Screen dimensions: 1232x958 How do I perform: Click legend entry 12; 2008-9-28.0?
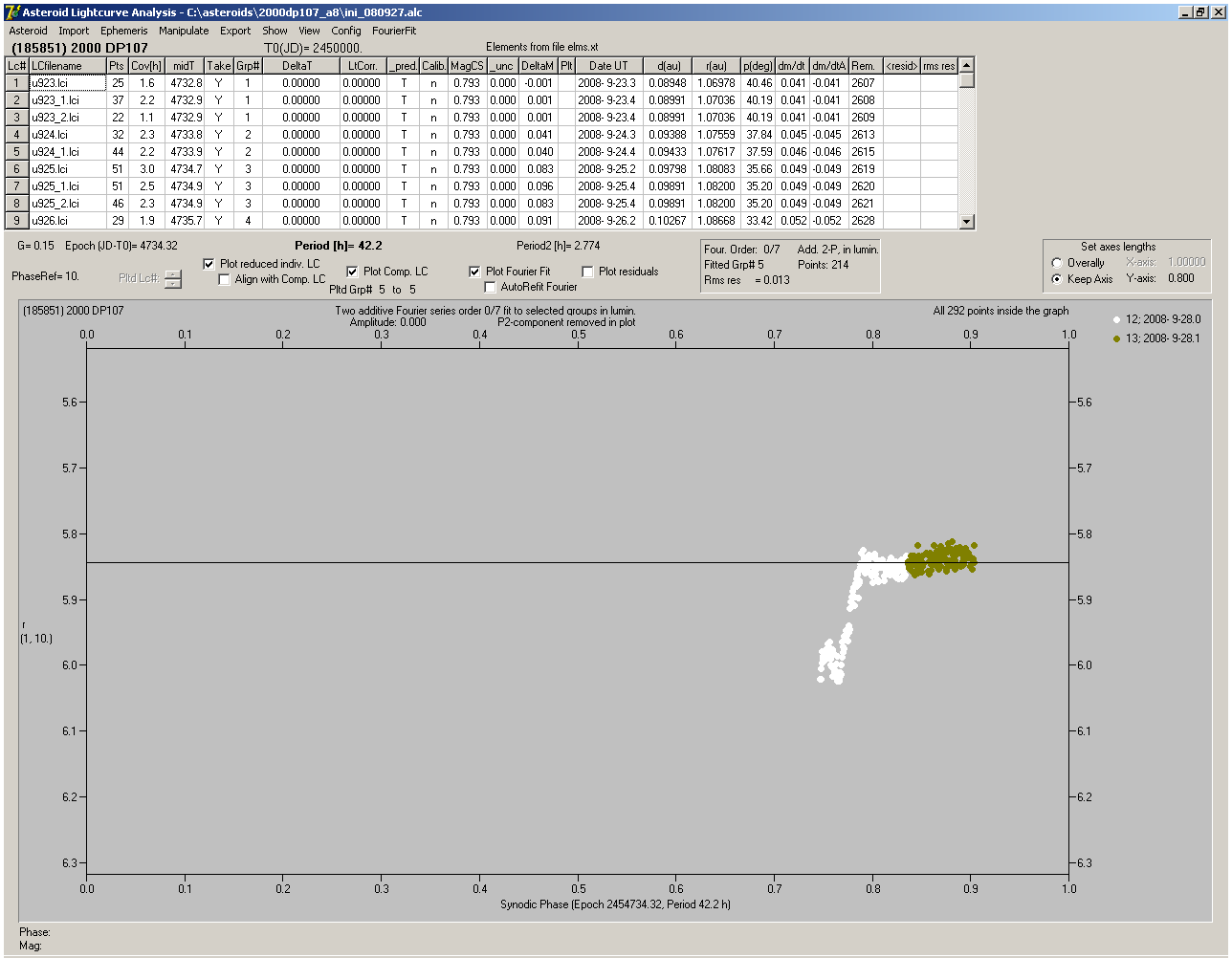coord(1157,319)
